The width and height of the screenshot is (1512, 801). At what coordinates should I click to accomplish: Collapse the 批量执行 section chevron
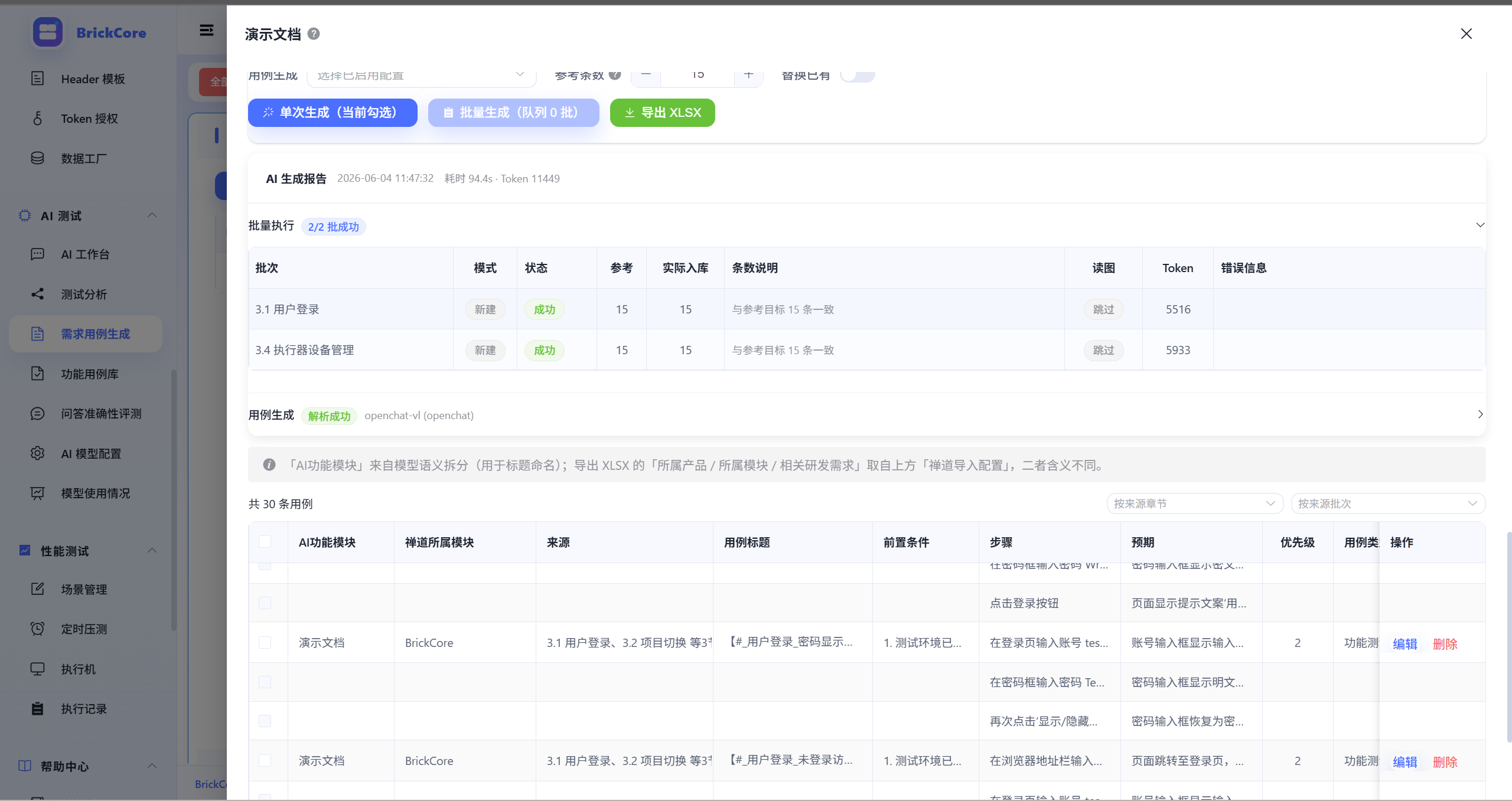(1480, 225)
